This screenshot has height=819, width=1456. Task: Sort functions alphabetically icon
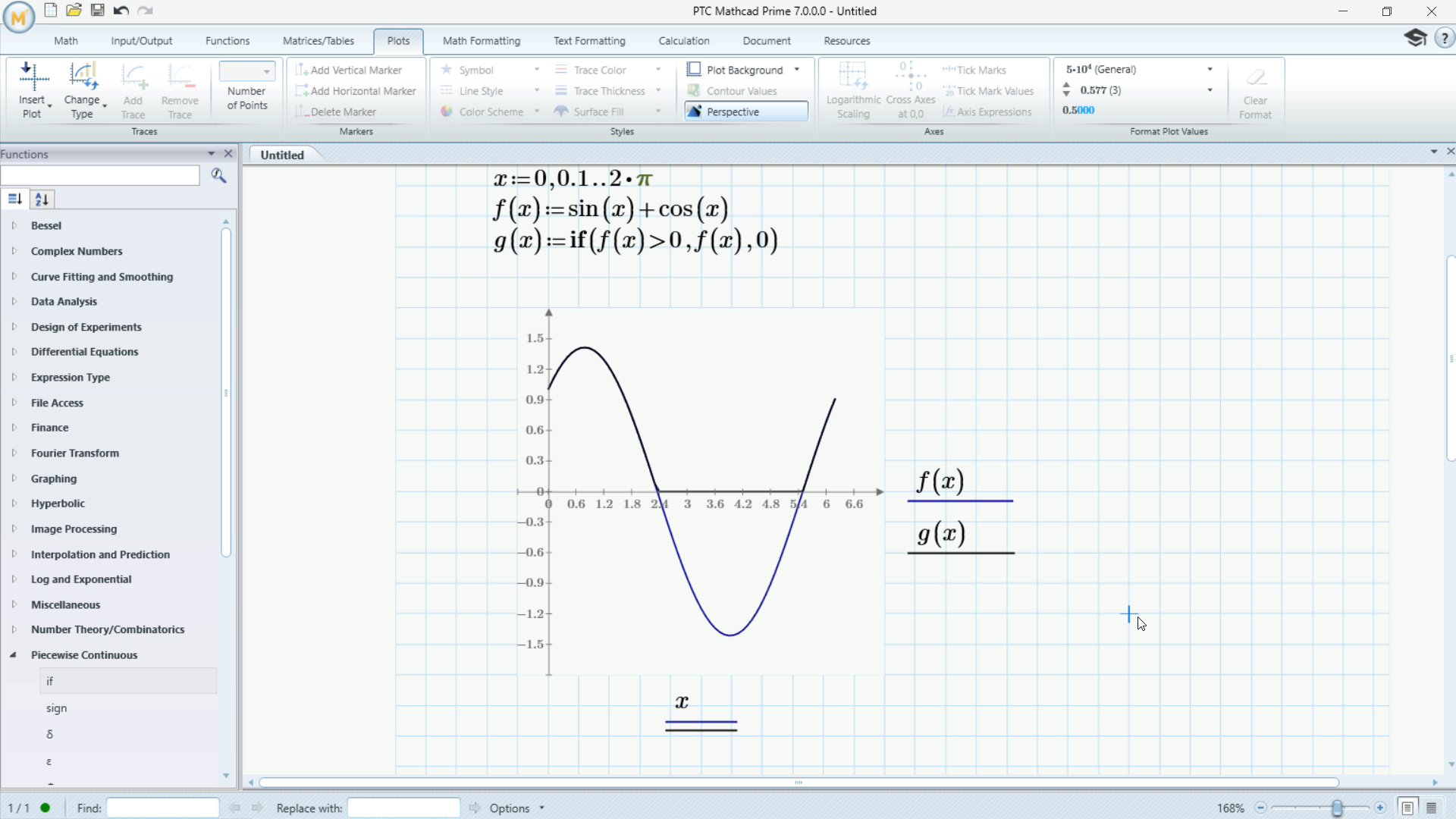pos(42,199)
